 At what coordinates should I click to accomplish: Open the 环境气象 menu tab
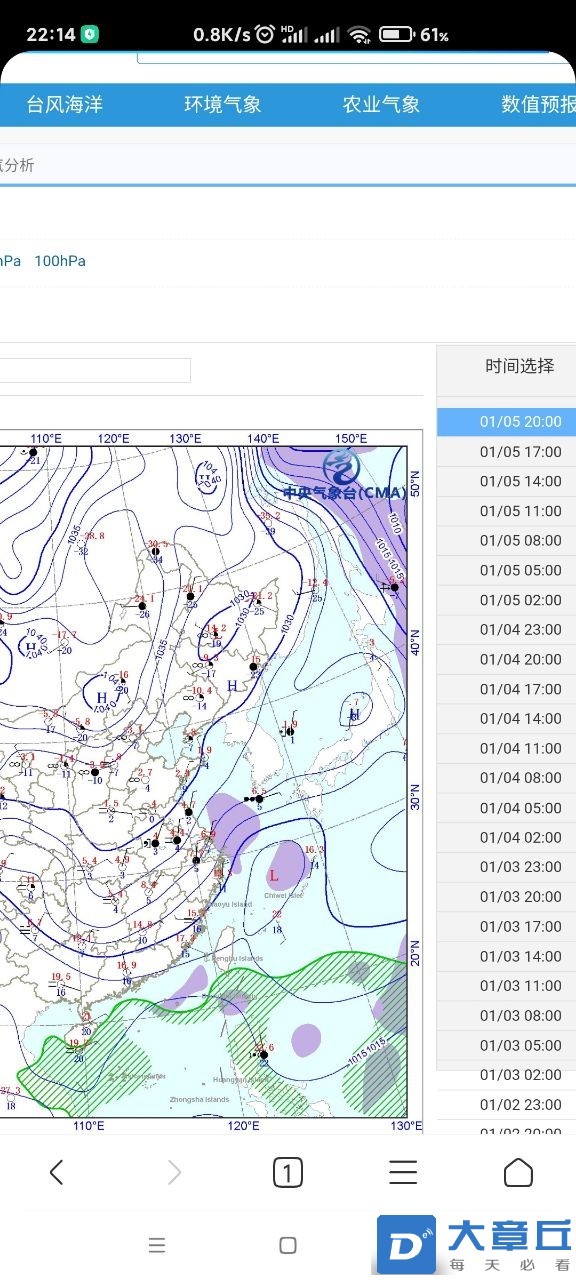click(x=223, y=104)
